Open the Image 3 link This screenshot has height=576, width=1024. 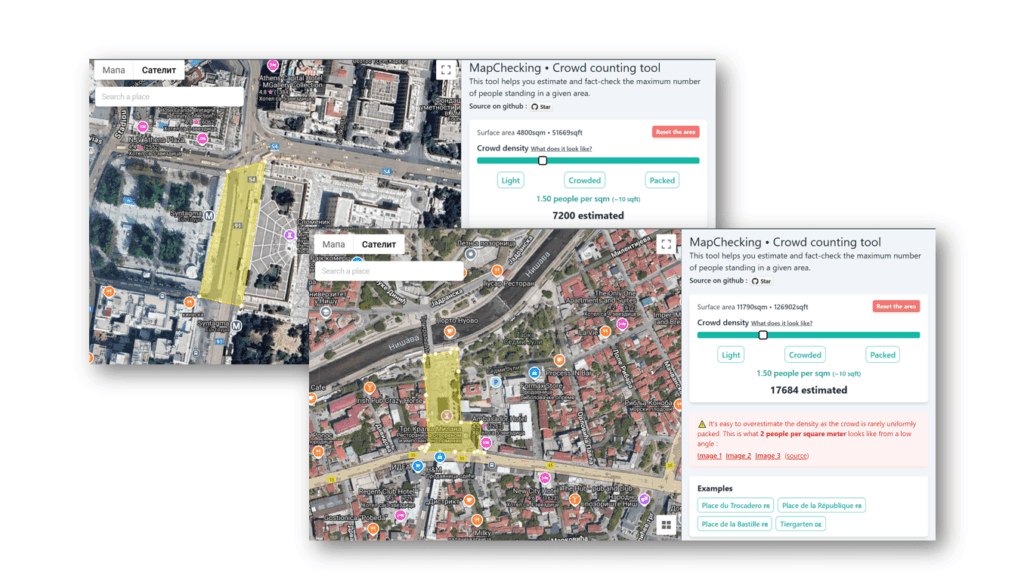coord(767,456)
